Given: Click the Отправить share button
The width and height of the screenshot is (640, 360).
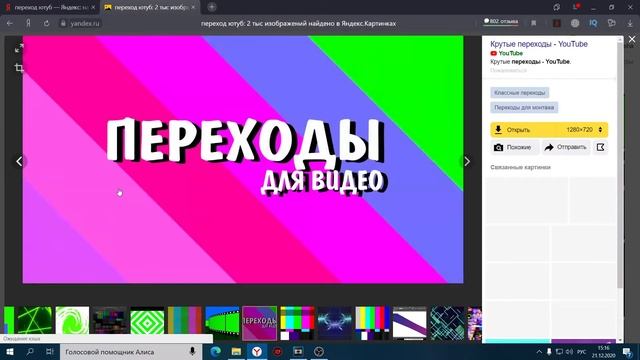Looking at the screenshot, I should pos(566,147).
